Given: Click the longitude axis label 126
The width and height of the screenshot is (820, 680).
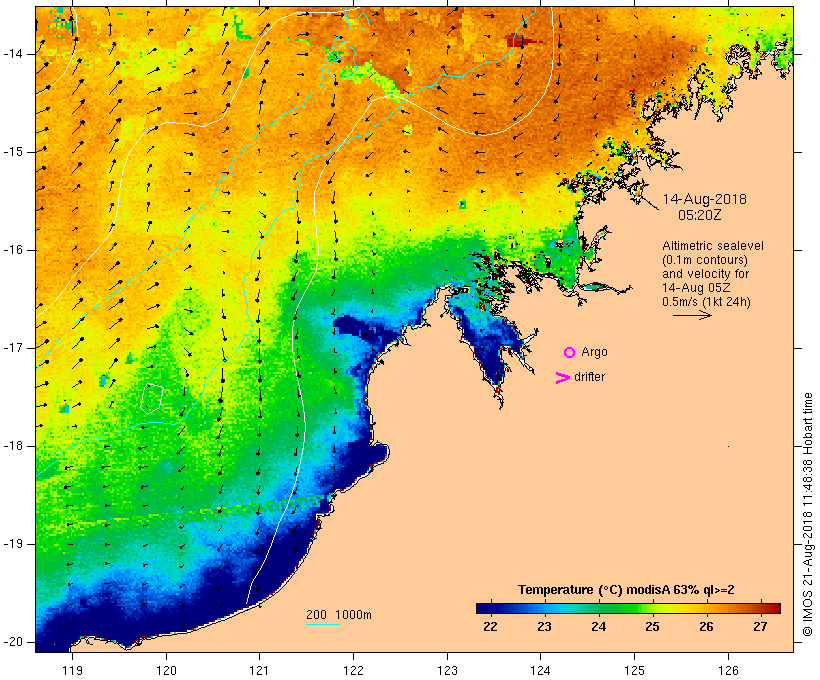Looking at the screenshot, I should (728, 670).
